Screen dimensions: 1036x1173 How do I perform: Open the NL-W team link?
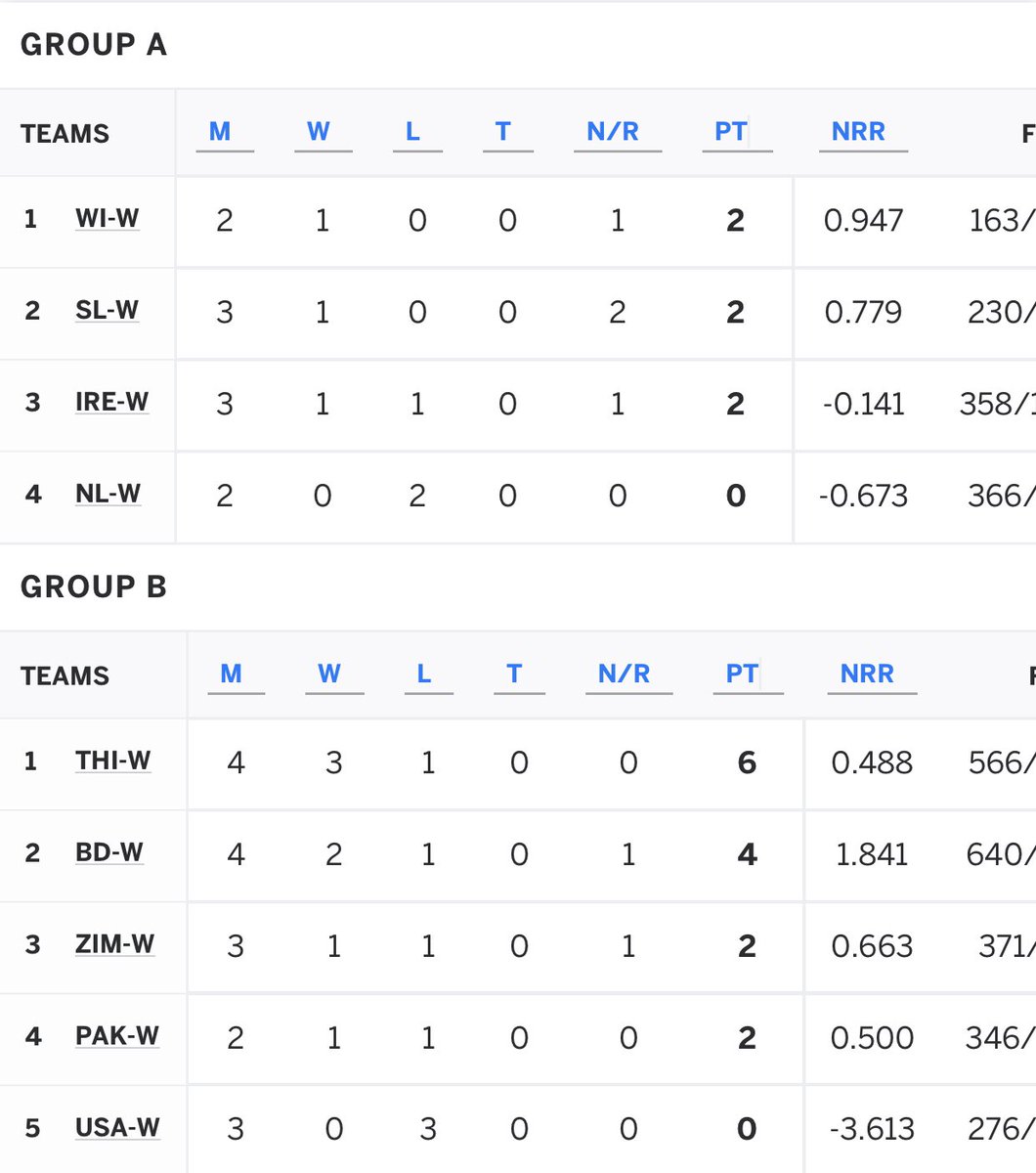point(108,494)
